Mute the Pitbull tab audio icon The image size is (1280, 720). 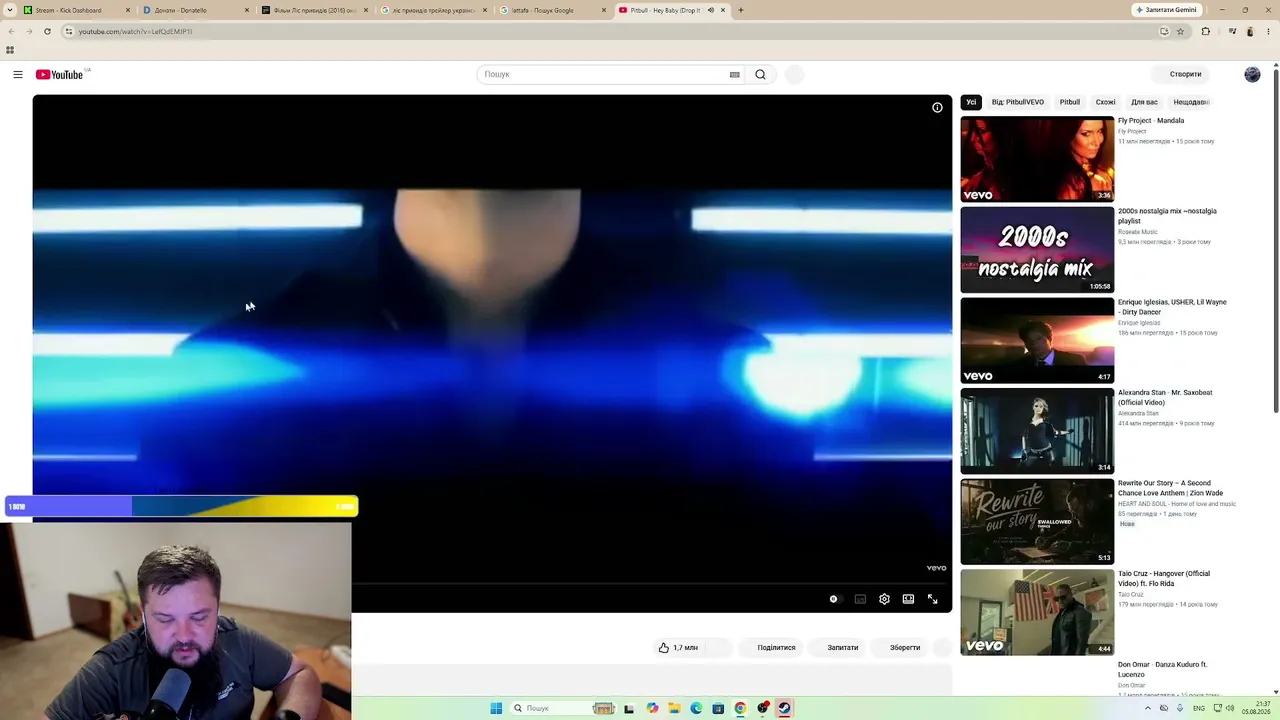click(710, 10)
